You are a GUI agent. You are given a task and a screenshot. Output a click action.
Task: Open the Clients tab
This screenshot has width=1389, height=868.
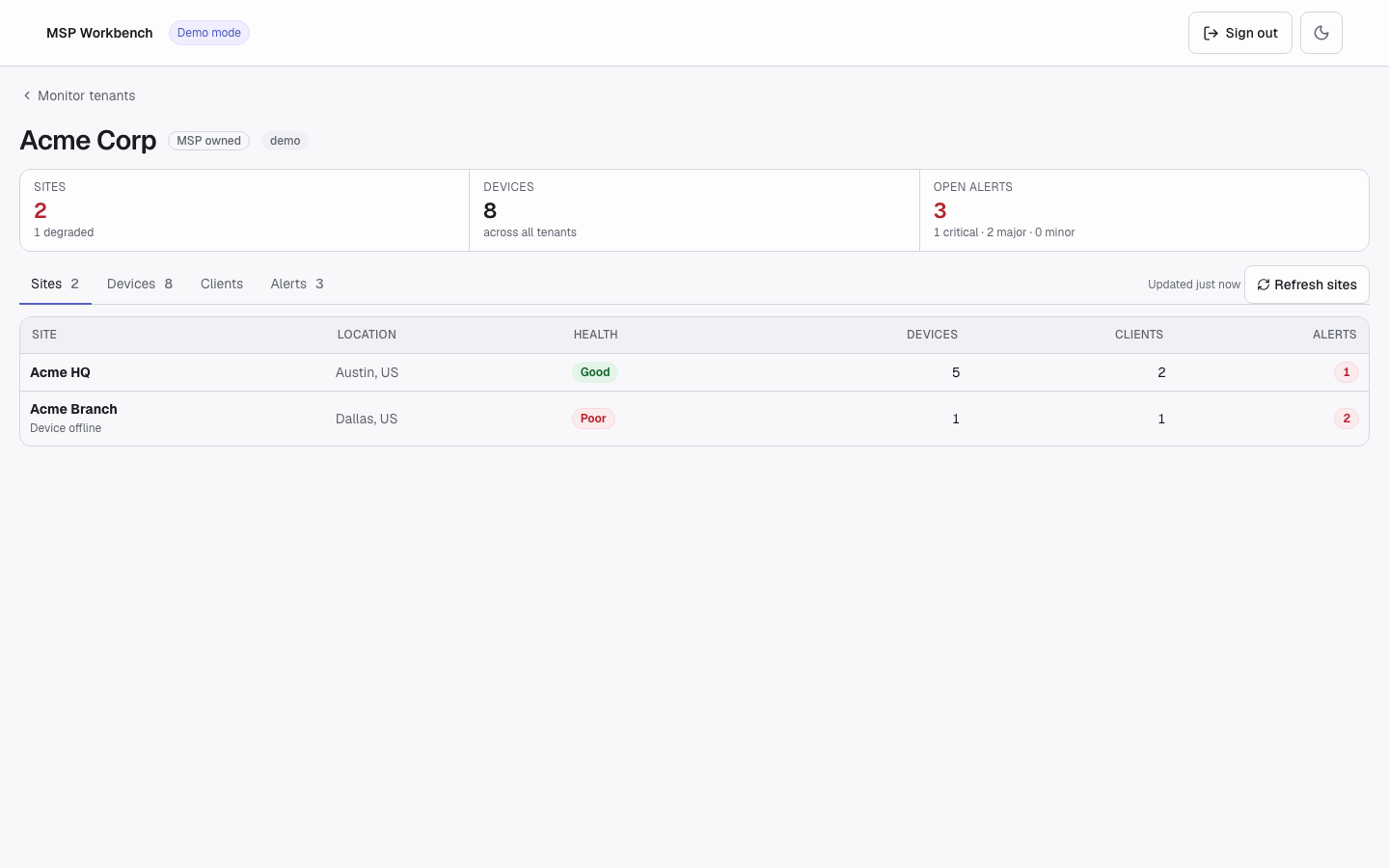(222, 284)
